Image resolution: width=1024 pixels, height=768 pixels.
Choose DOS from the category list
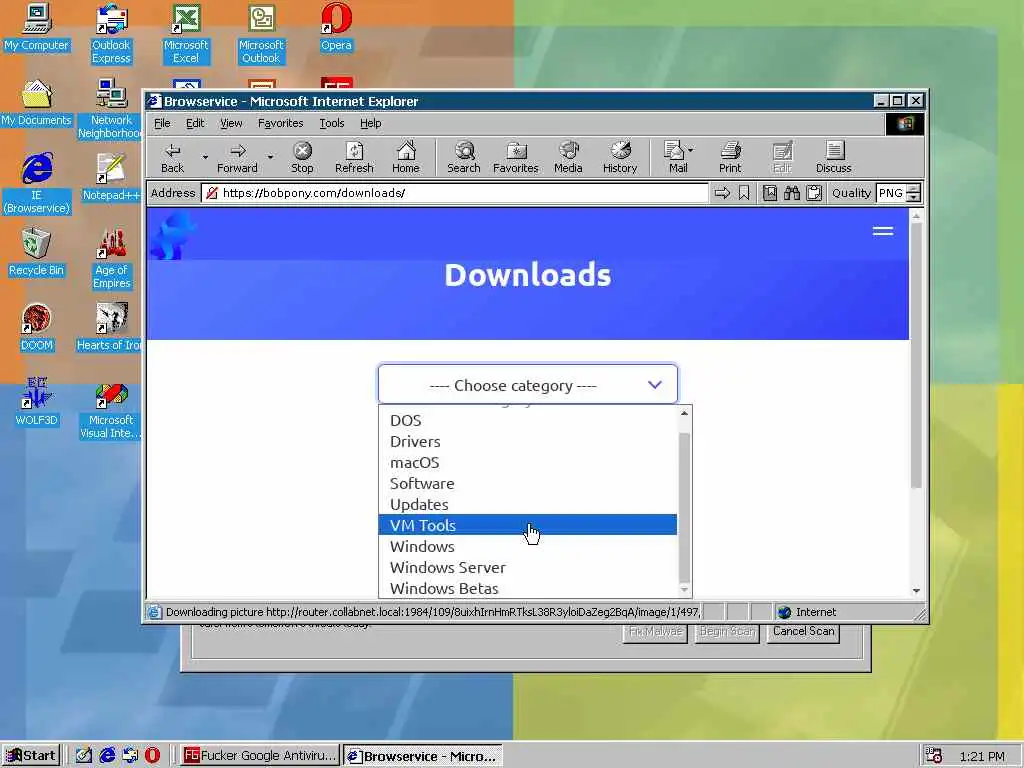pos(528,421)
